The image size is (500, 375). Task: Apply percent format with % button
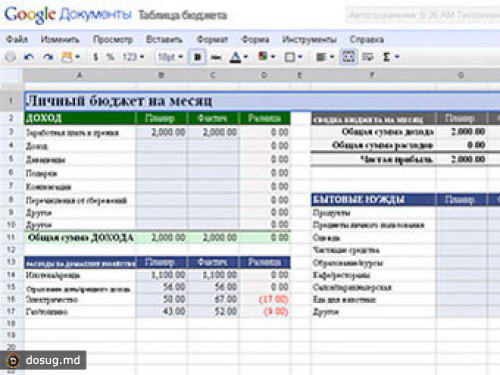(110, 57)
